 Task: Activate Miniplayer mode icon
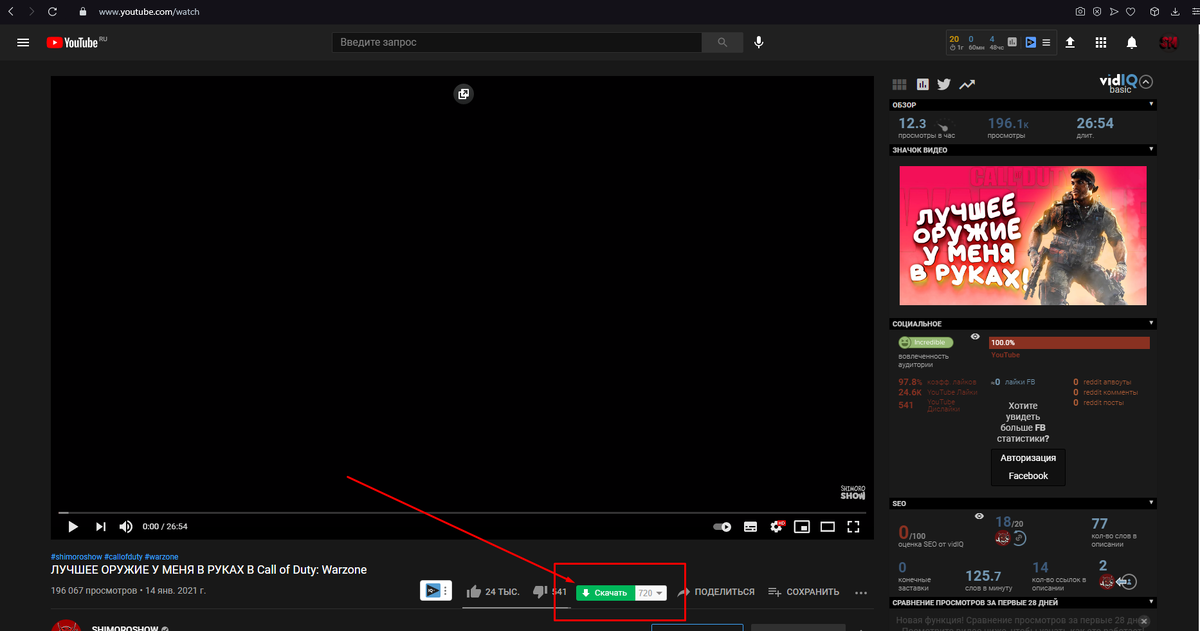pyautogui.click(x=802, y=526)
